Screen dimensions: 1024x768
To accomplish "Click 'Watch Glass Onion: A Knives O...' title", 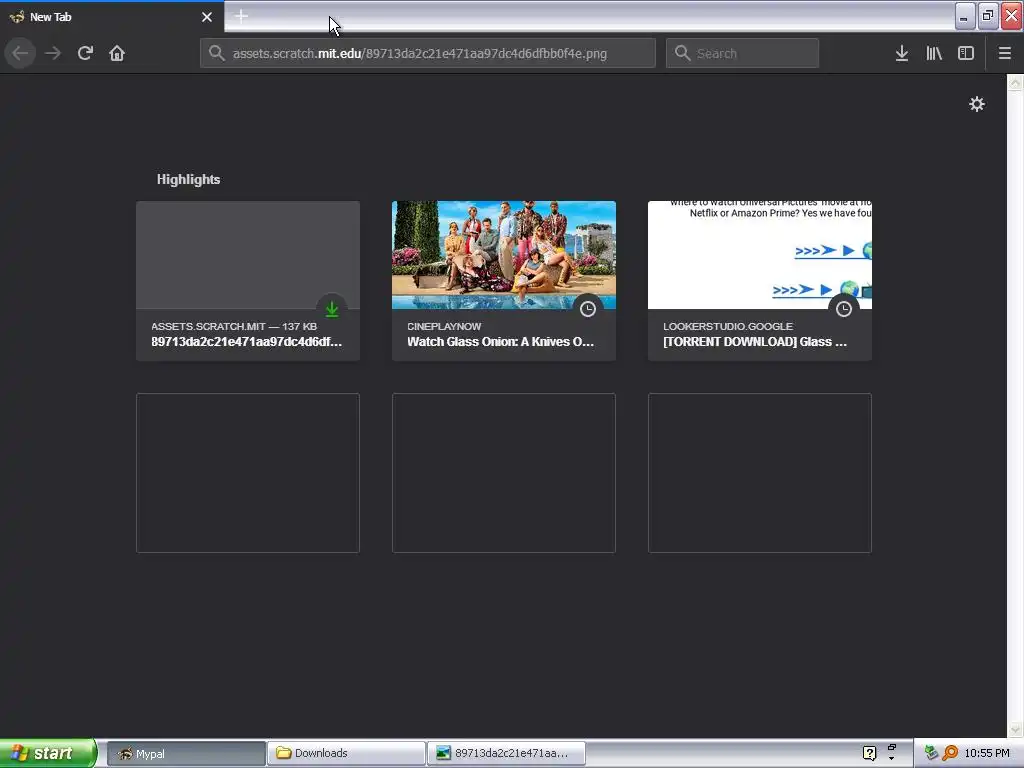I will coord(500,342).
